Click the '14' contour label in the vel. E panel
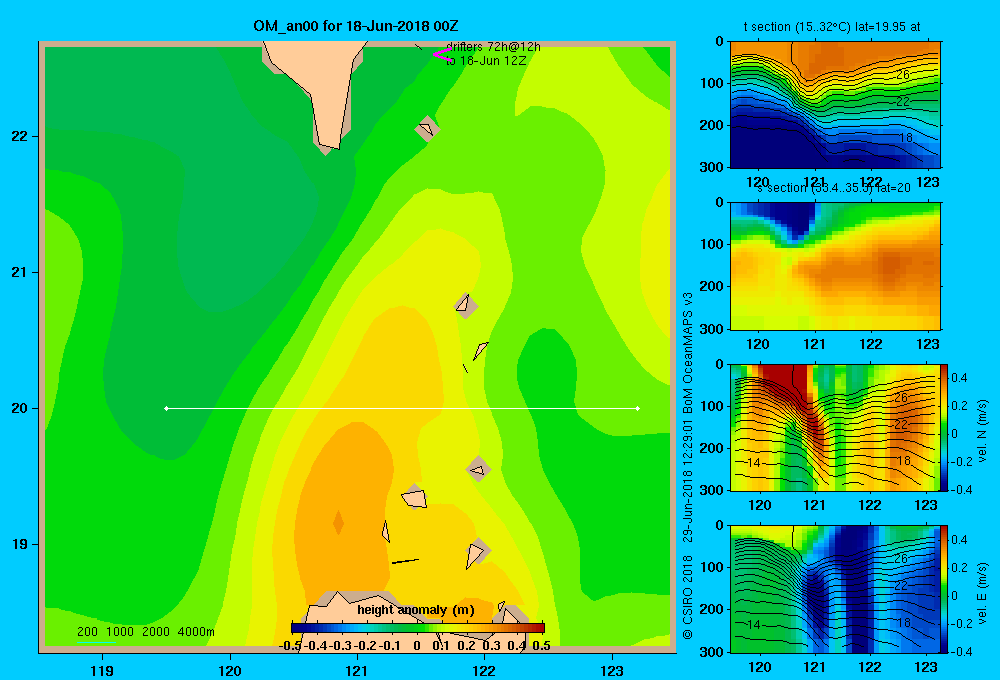Image resolution: width=1000 pixels, height=680 pixels. pos(753,625)
